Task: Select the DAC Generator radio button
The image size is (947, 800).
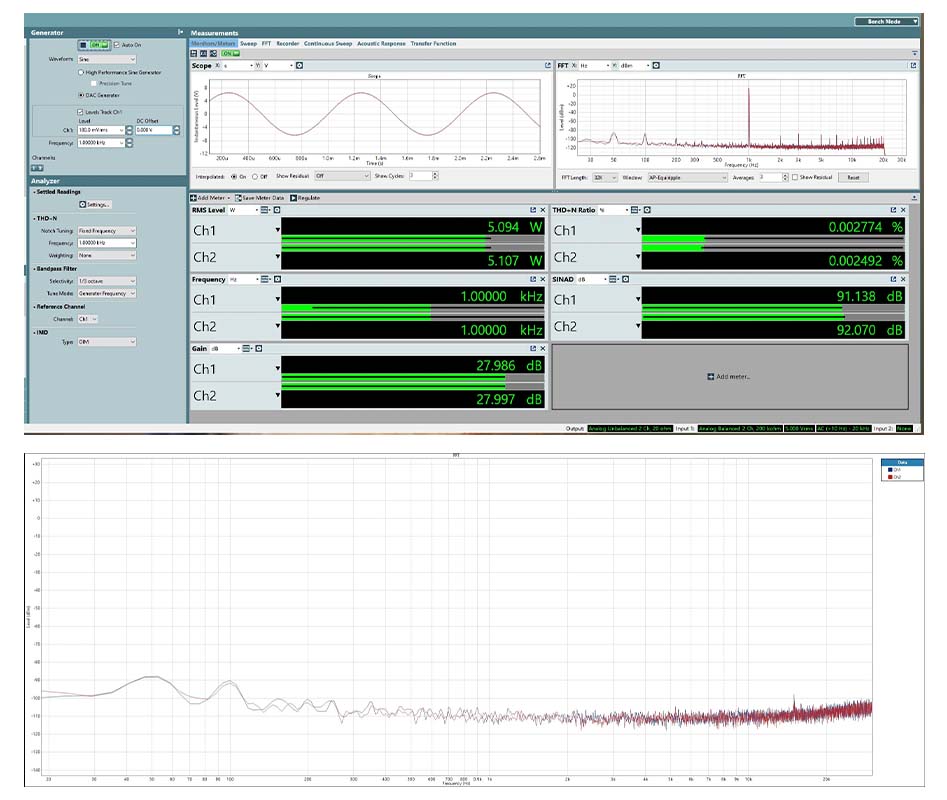Action: click(81, 95)
